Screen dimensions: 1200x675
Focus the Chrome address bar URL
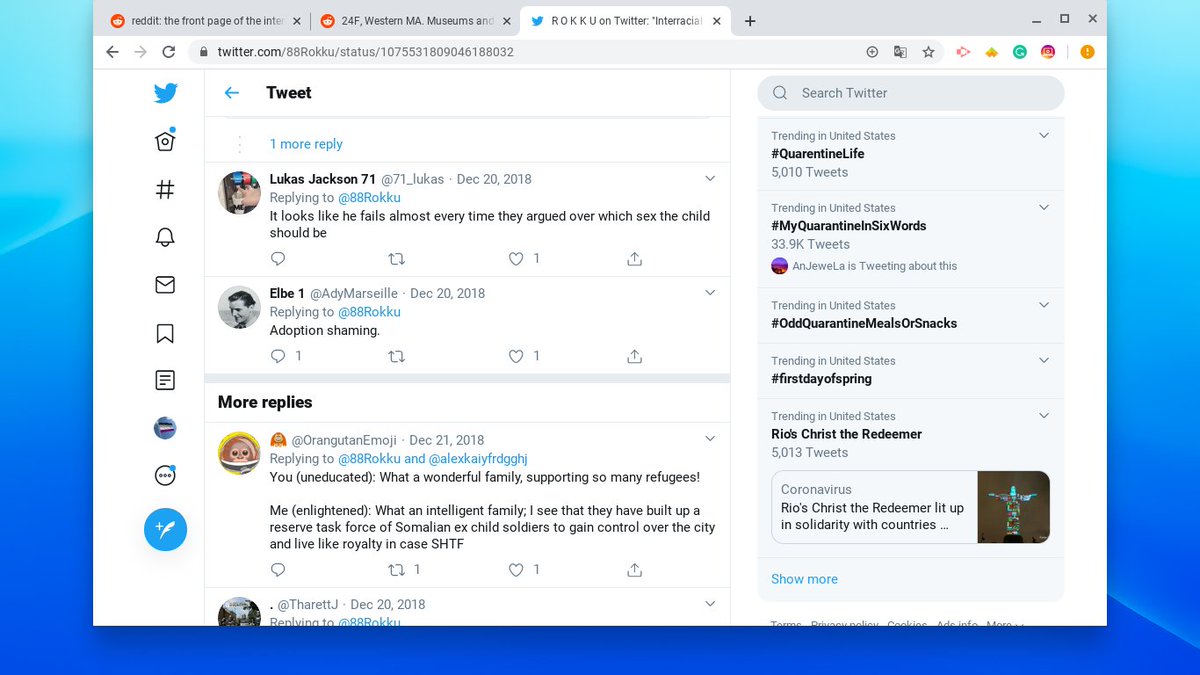366,52
